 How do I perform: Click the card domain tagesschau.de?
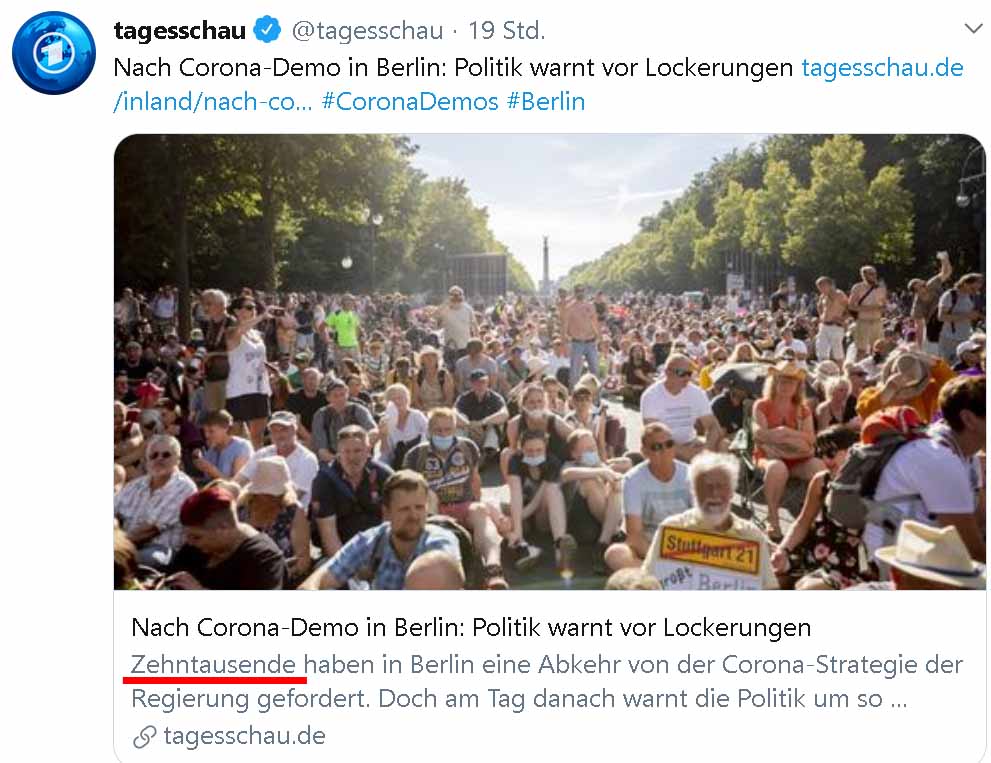click(245, 736)
